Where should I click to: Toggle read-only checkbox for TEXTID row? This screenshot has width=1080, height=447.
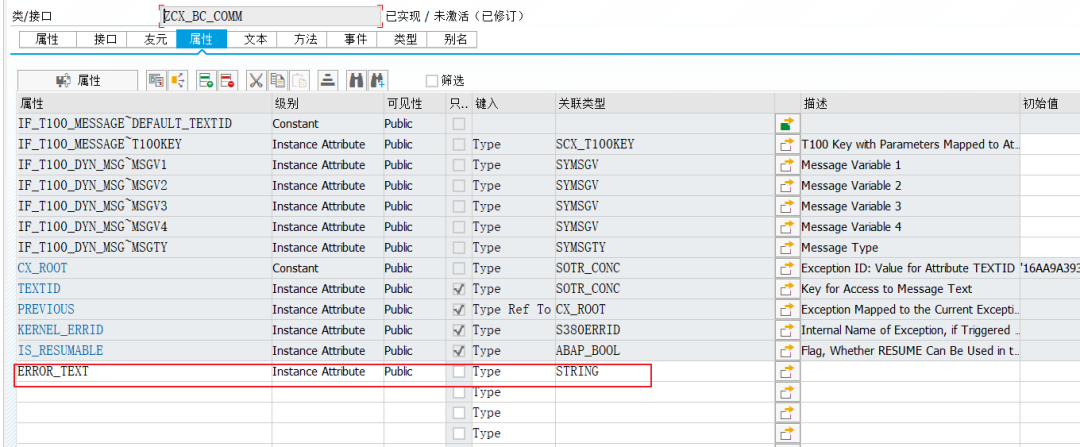459,289
